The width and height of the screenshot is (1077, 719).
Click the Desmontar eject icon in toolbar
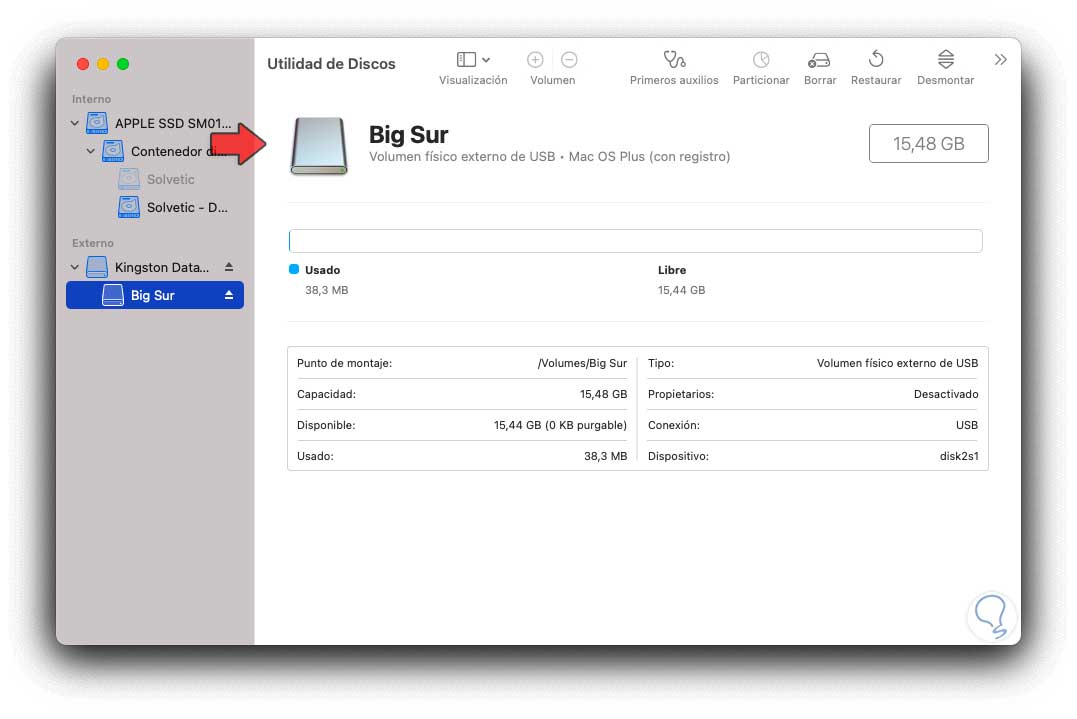click(946, 59)
